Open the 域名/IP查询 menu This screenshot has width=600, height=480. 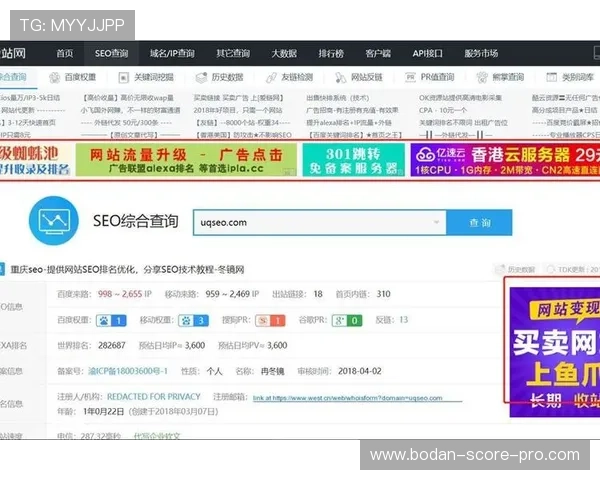click(x=172, y=53)
